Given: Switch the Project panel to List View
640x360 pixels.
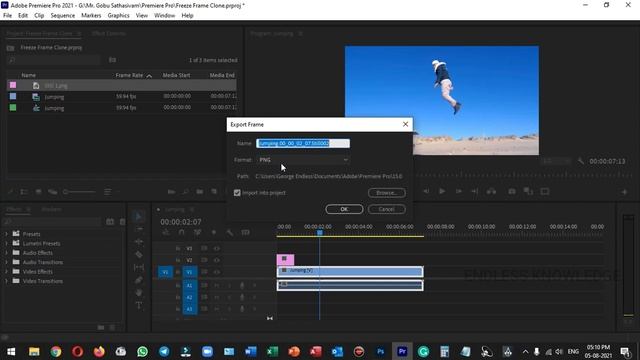Looking at the screenshot, I should coord(24,192).
